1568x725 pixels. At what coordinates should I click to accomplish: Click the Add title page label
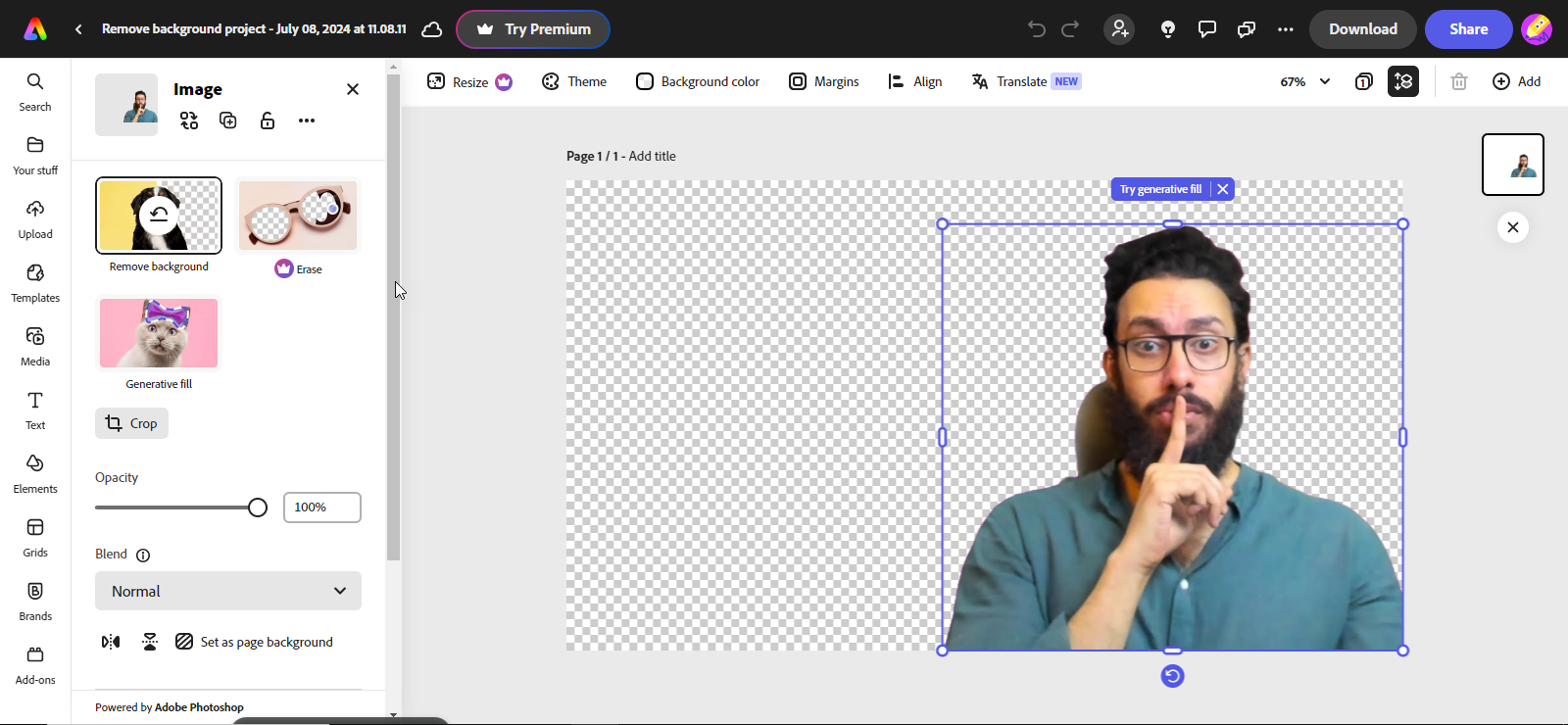tap(652, 156)
